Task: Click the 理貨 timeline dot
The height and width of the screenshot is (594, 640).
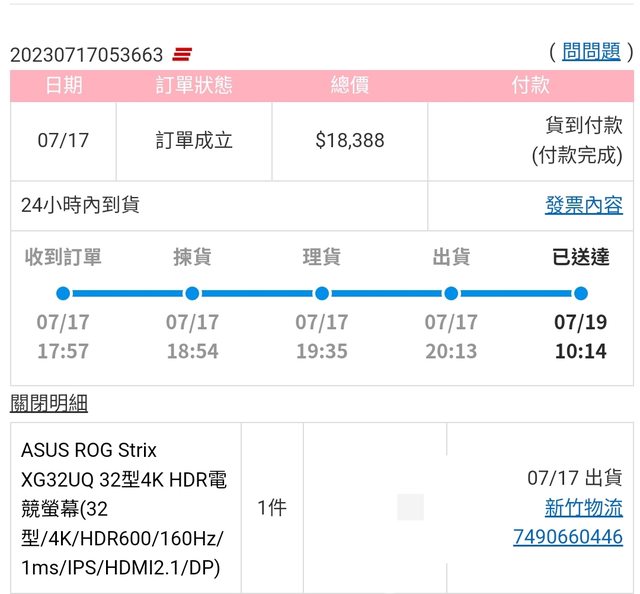Action: pos(321,293)
